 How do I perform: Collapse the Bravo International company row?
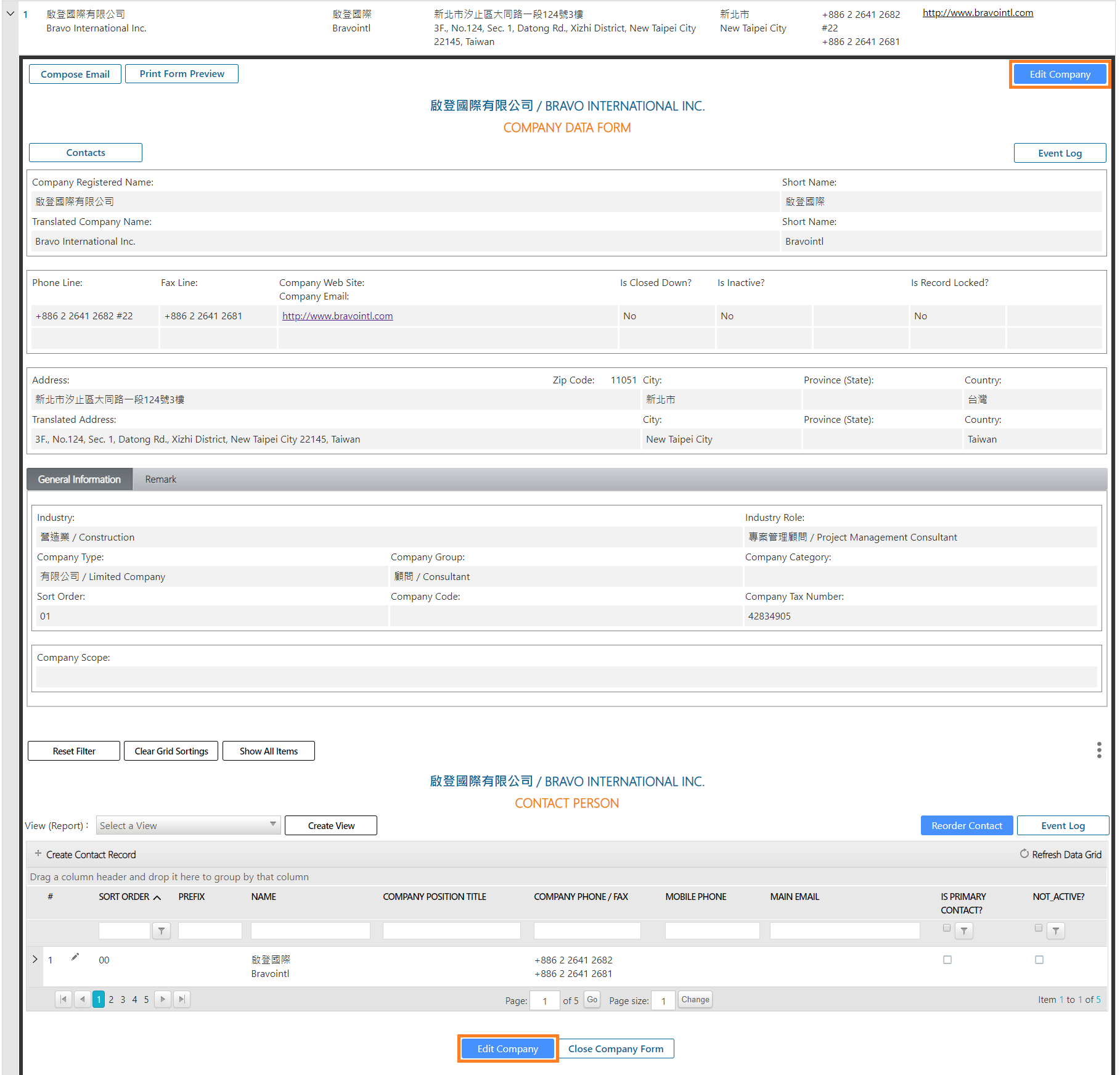pyautogui.click(x=10, y=14)
